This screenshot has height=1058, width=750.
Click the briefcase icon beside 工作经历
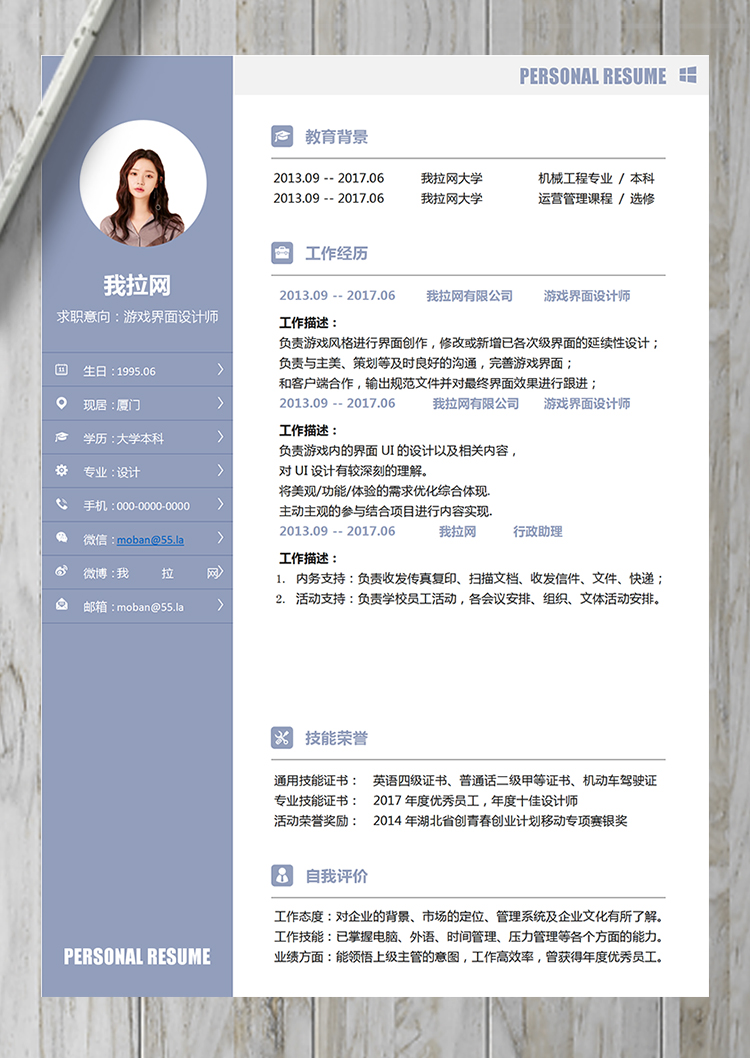tap(282, 253)
